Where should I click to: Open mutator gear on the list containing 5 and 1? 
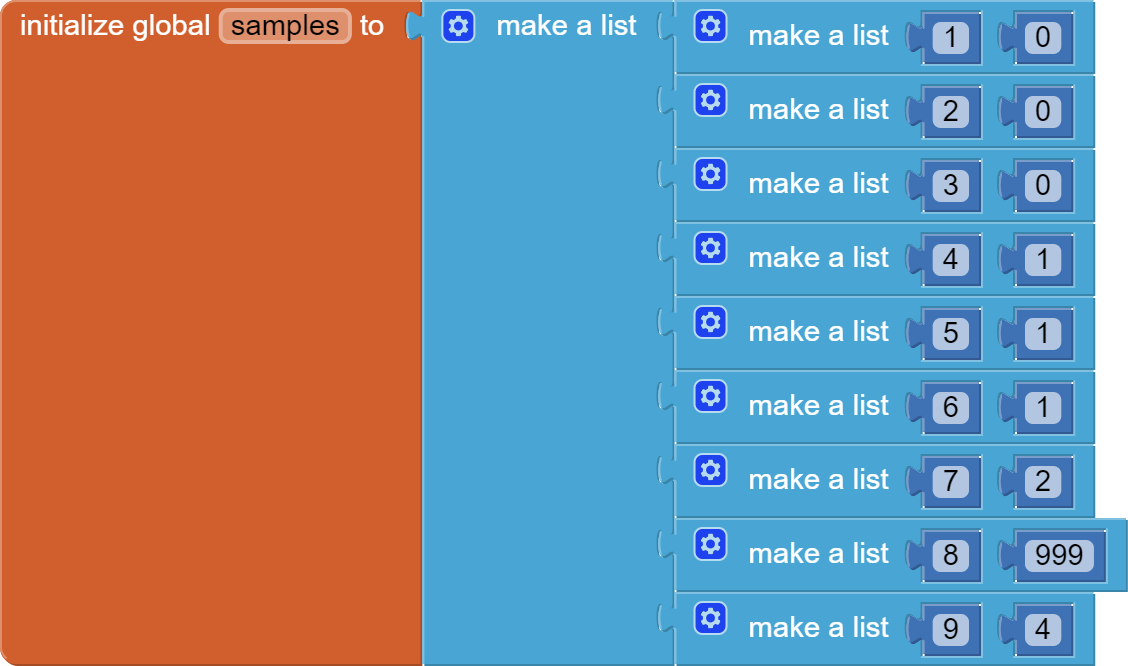(710, 322)
